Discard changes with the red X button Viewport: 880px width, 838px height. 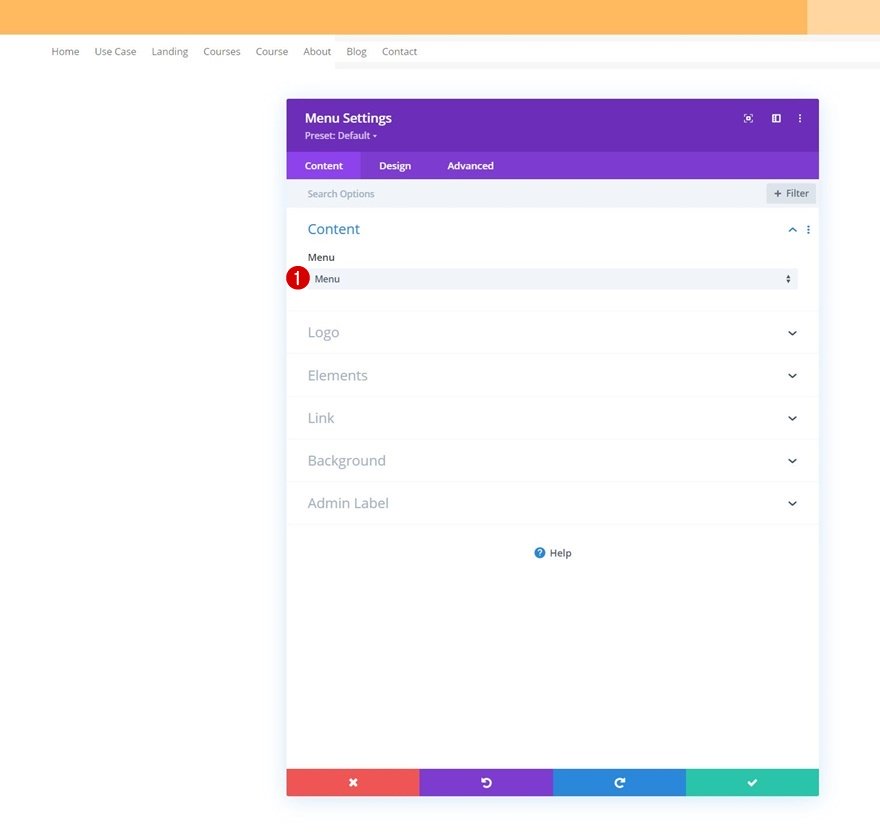[x=353, y=782]
